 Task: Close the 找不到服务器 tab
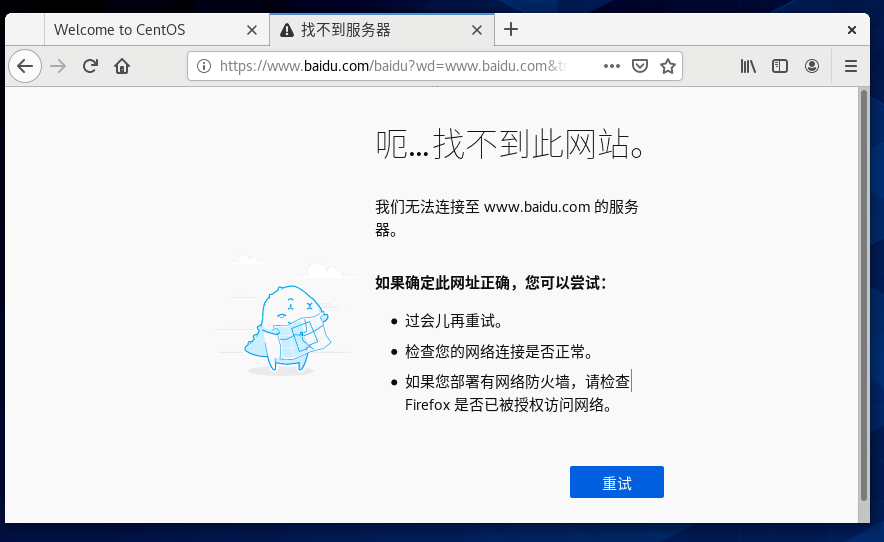tap(477, 30)
